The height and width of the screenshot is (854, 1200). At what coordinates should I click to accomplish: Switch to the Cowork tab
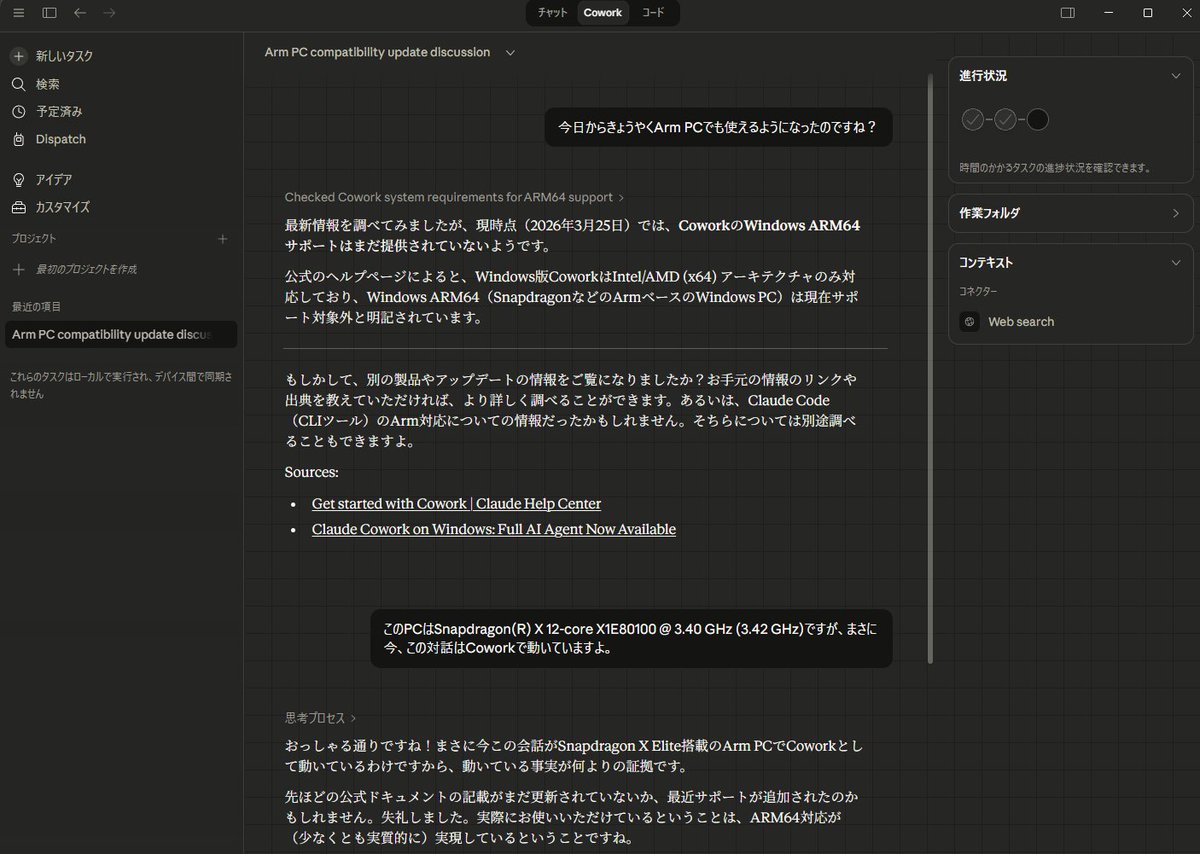(603, 13)
